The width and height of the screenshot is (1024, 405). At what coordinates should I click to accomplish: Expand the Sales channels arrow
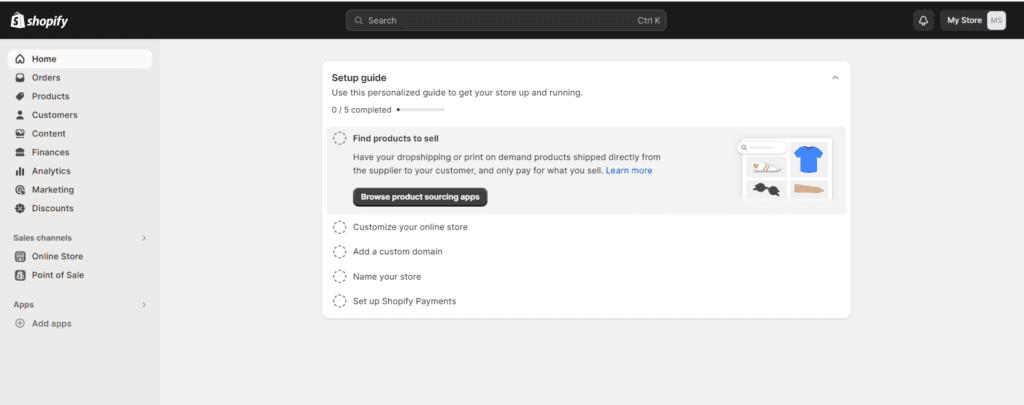click(x=144, y=238)
